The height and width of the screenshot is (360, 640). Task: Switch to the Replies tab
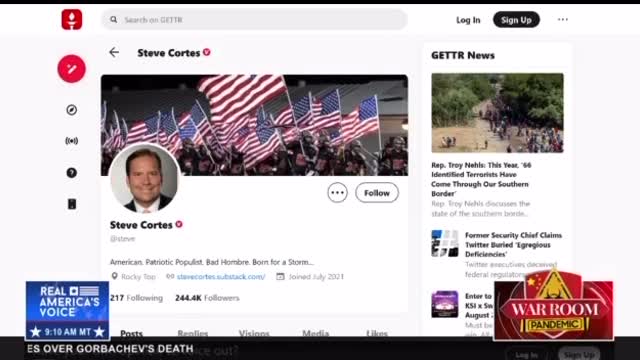coord(193,333)
